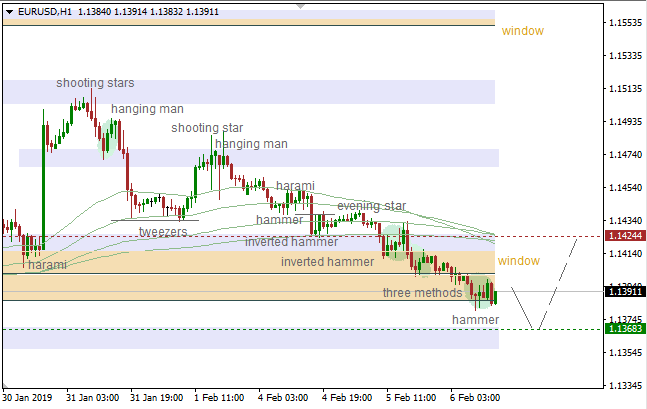Select the 'evening star' pattern label
The height and width of the screenshot is (409, 647).
371,206
